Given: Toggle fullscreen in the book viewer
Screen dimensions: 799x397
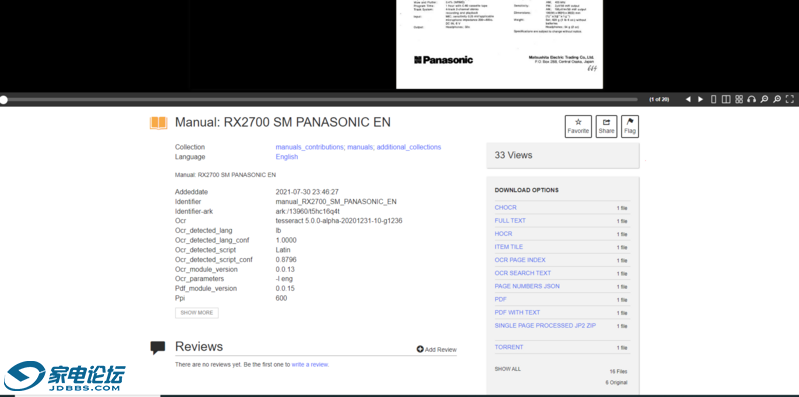Looking at the screenshot, I should [790, 99].
